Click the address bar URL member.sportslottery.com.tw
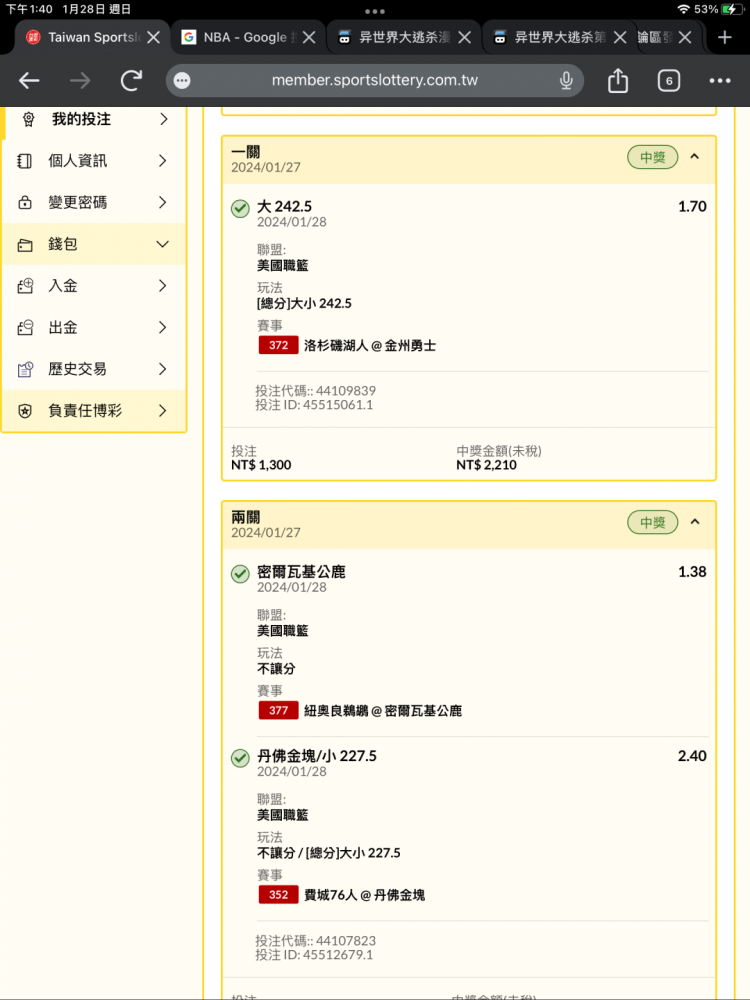Screen dimensions: 750x1000 pyautogui.click(x=375, y=80)
